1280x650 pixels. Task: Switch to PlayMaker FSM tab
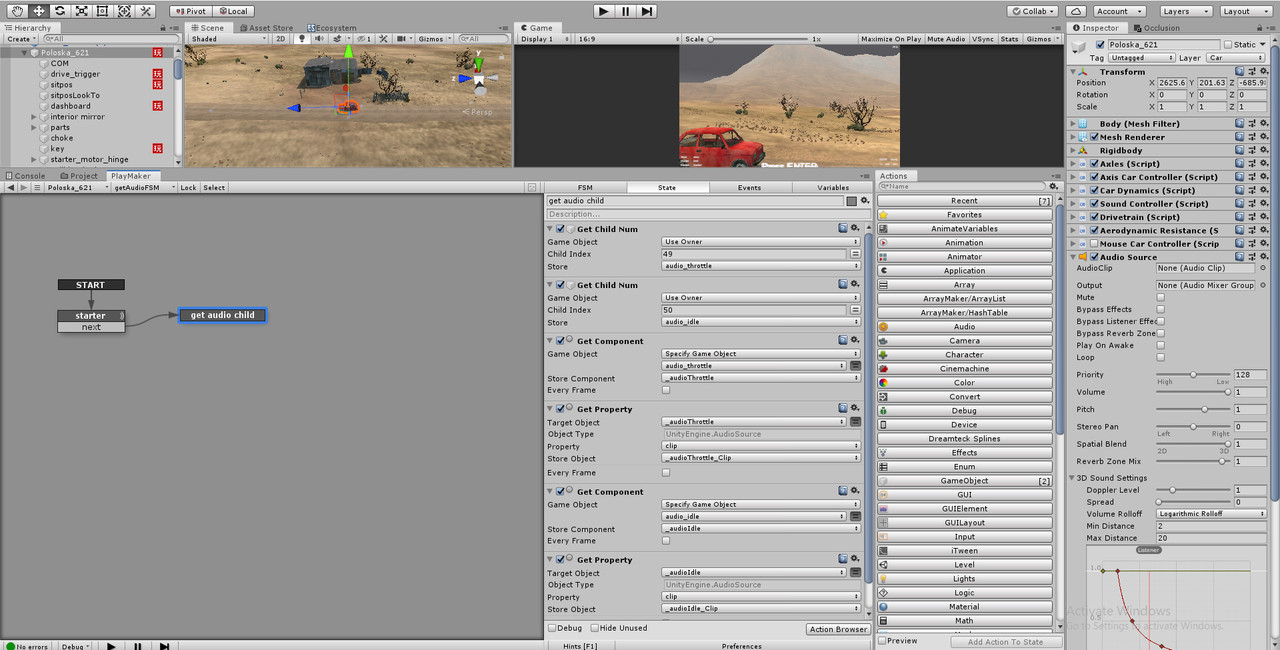point(585,188)
